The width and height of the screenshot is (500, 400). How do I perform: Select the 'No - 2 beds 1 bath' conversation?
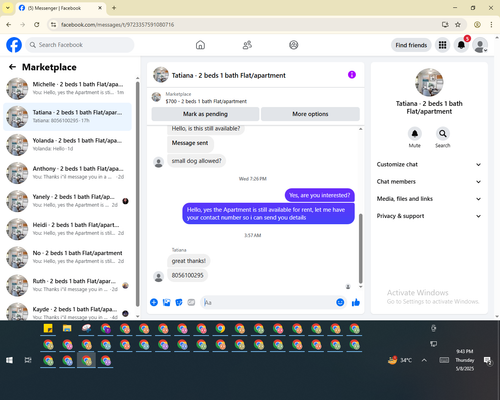point(67,257)
